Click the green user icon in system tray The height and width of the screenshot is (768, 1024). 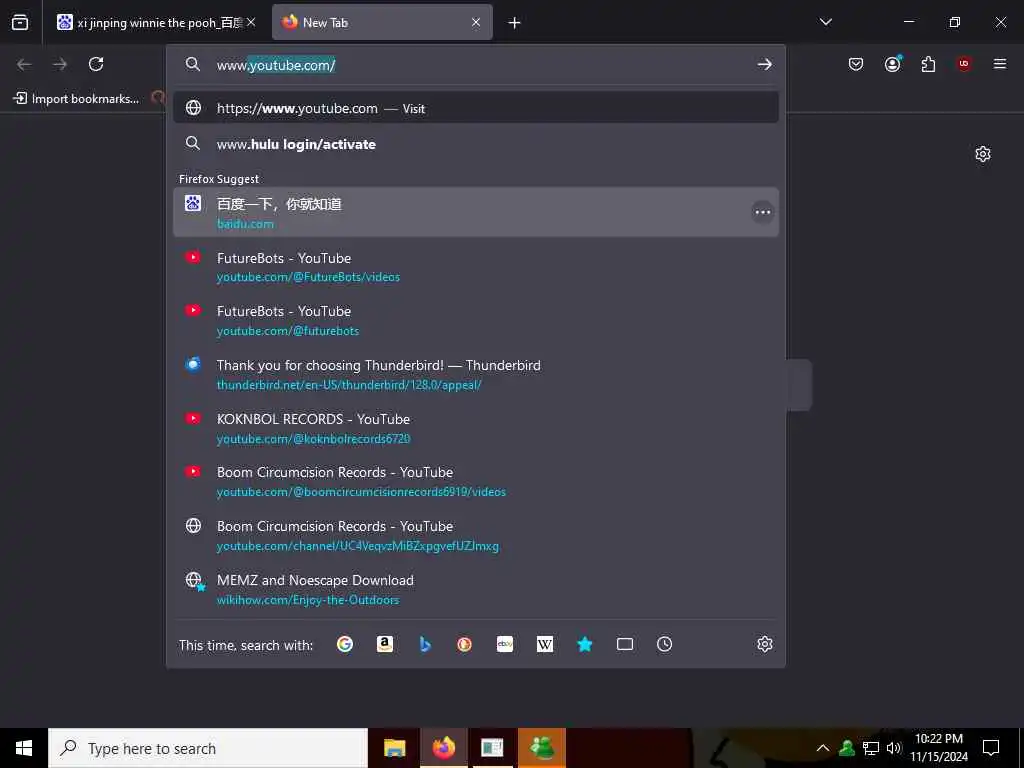(847, 748)
